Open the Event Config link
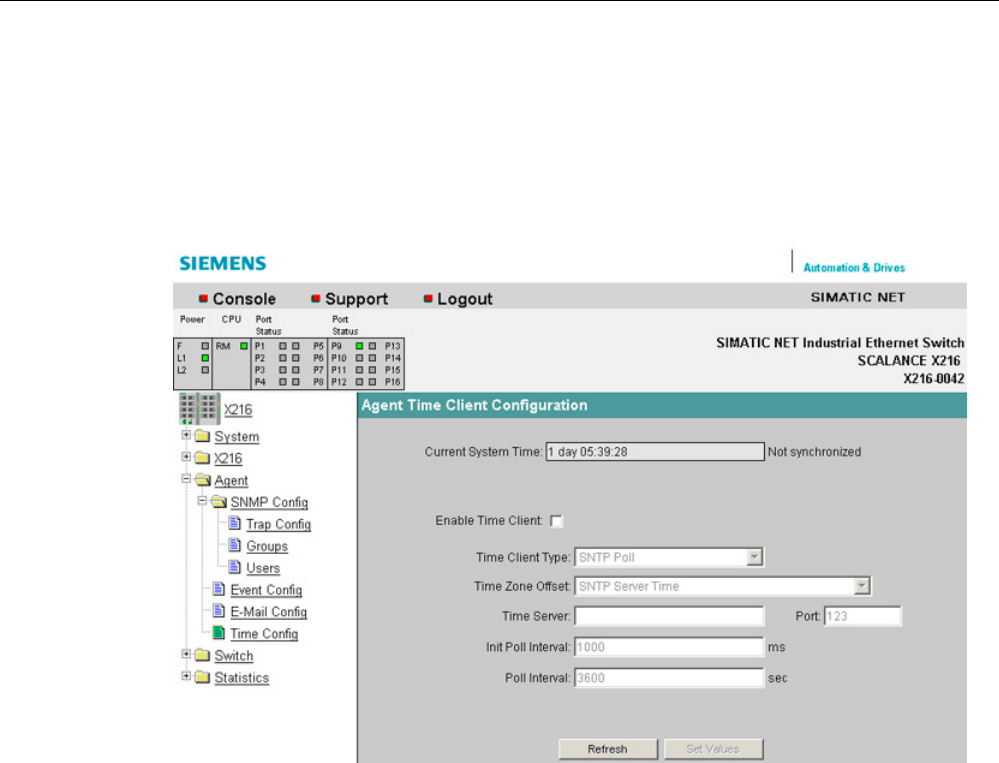 [x=266, y=590]
